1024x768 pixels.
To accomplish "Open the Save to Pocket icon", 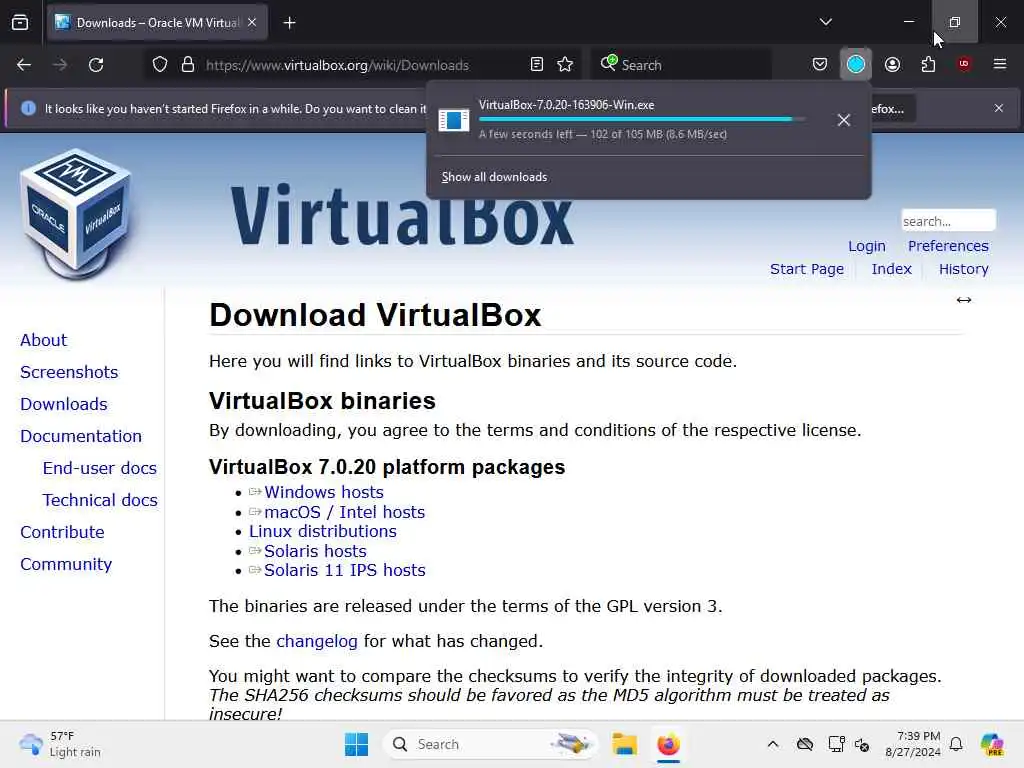I will click(820, 64).
